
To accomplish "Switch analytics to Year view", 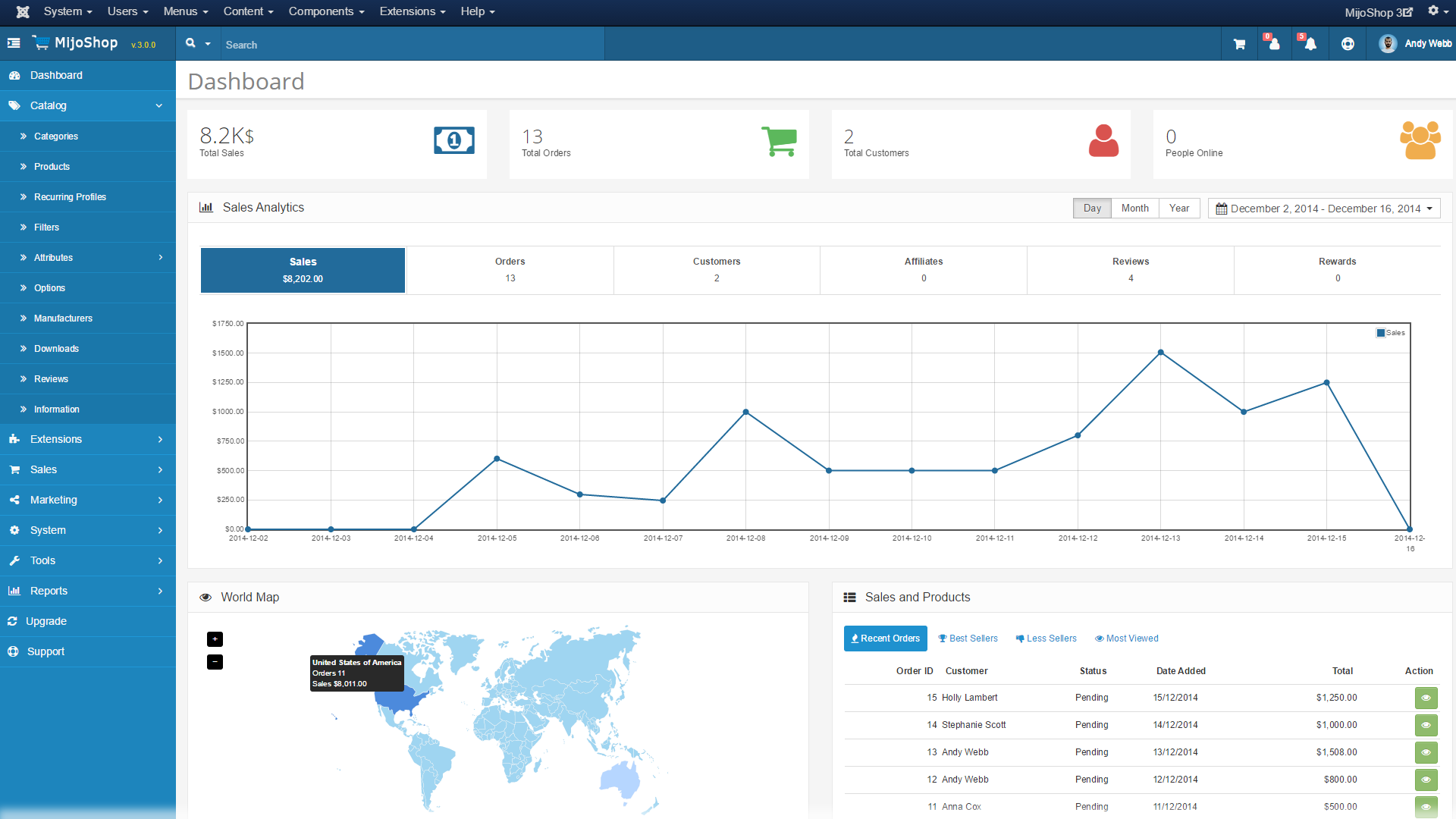I will (x=1179, y=209).
